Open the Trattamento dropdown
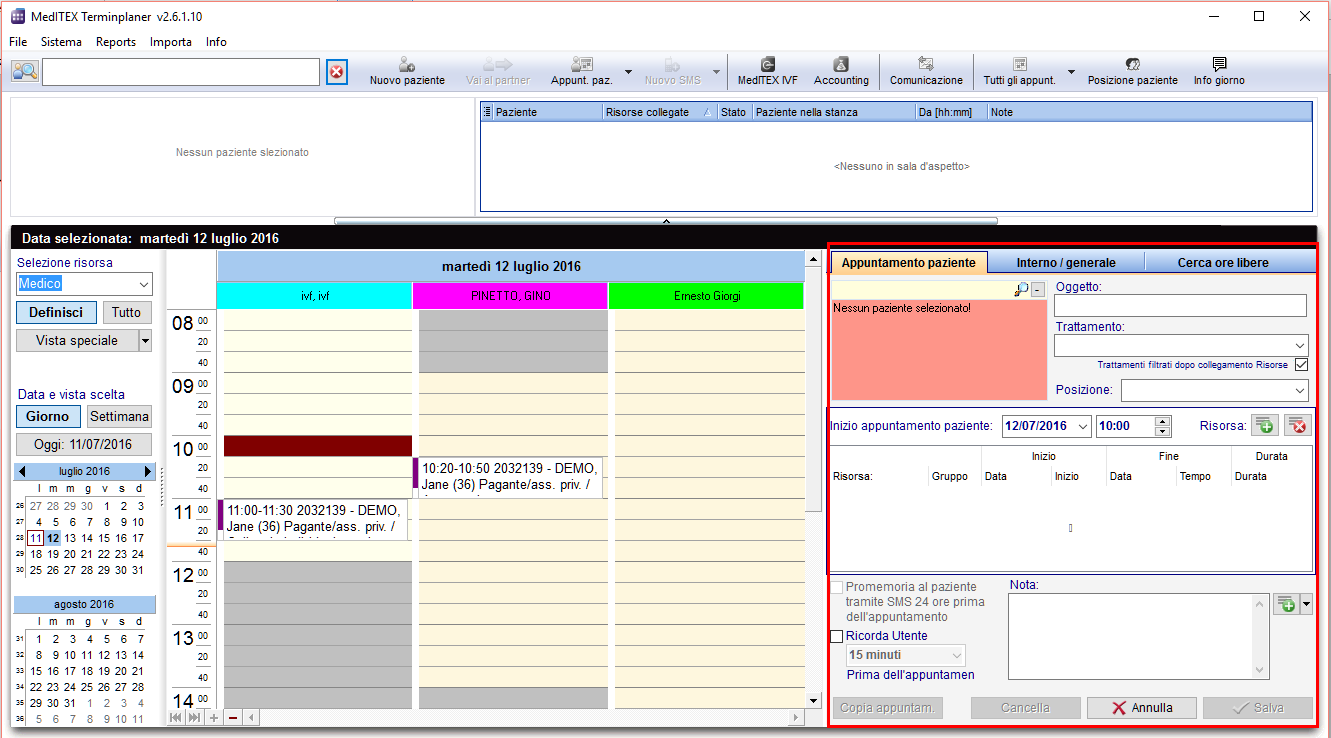This screenshot has height=738, width=1331. (1299, 345)
